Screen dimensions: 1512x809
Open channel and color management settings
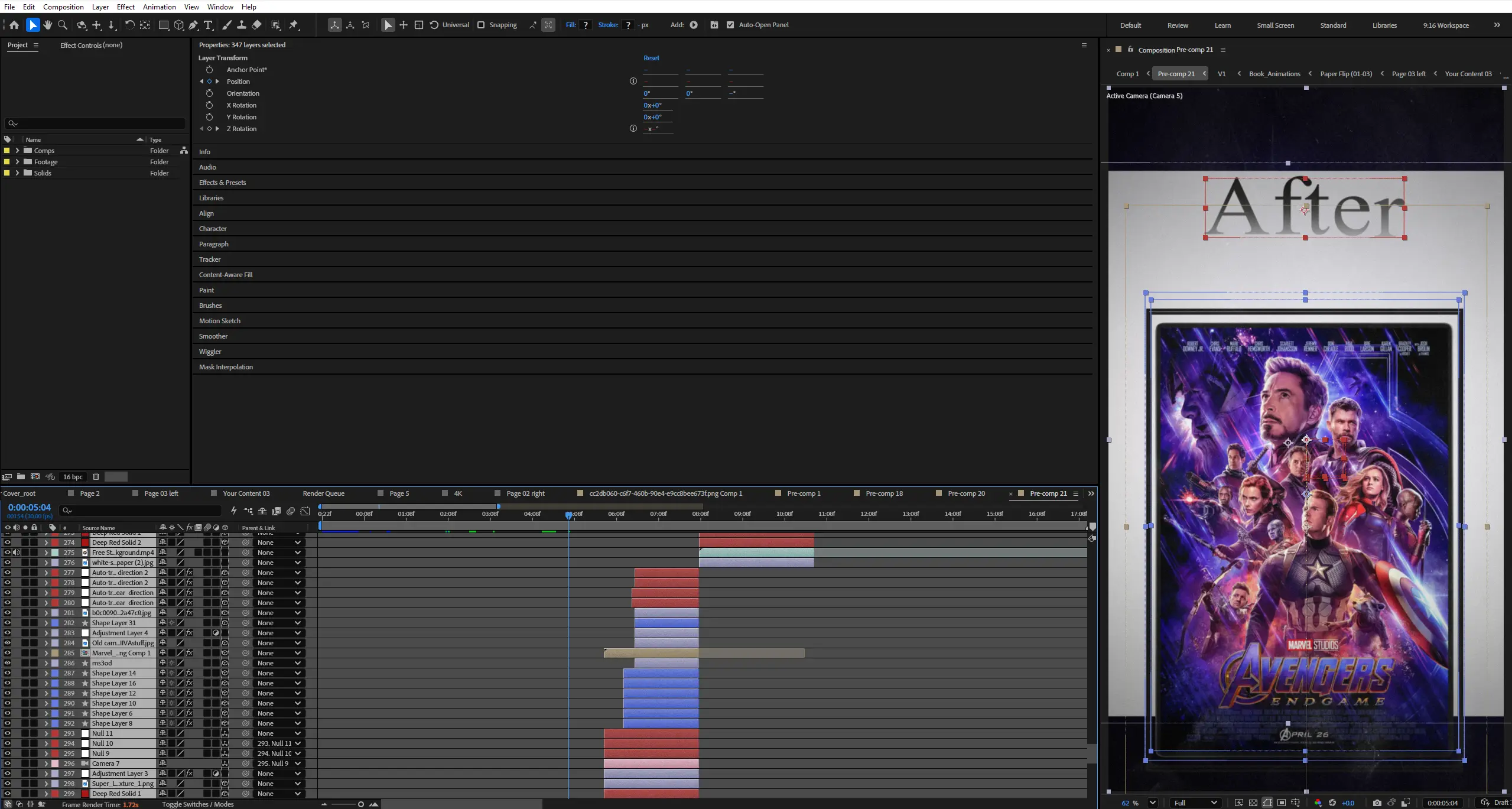click(1318, 802)
